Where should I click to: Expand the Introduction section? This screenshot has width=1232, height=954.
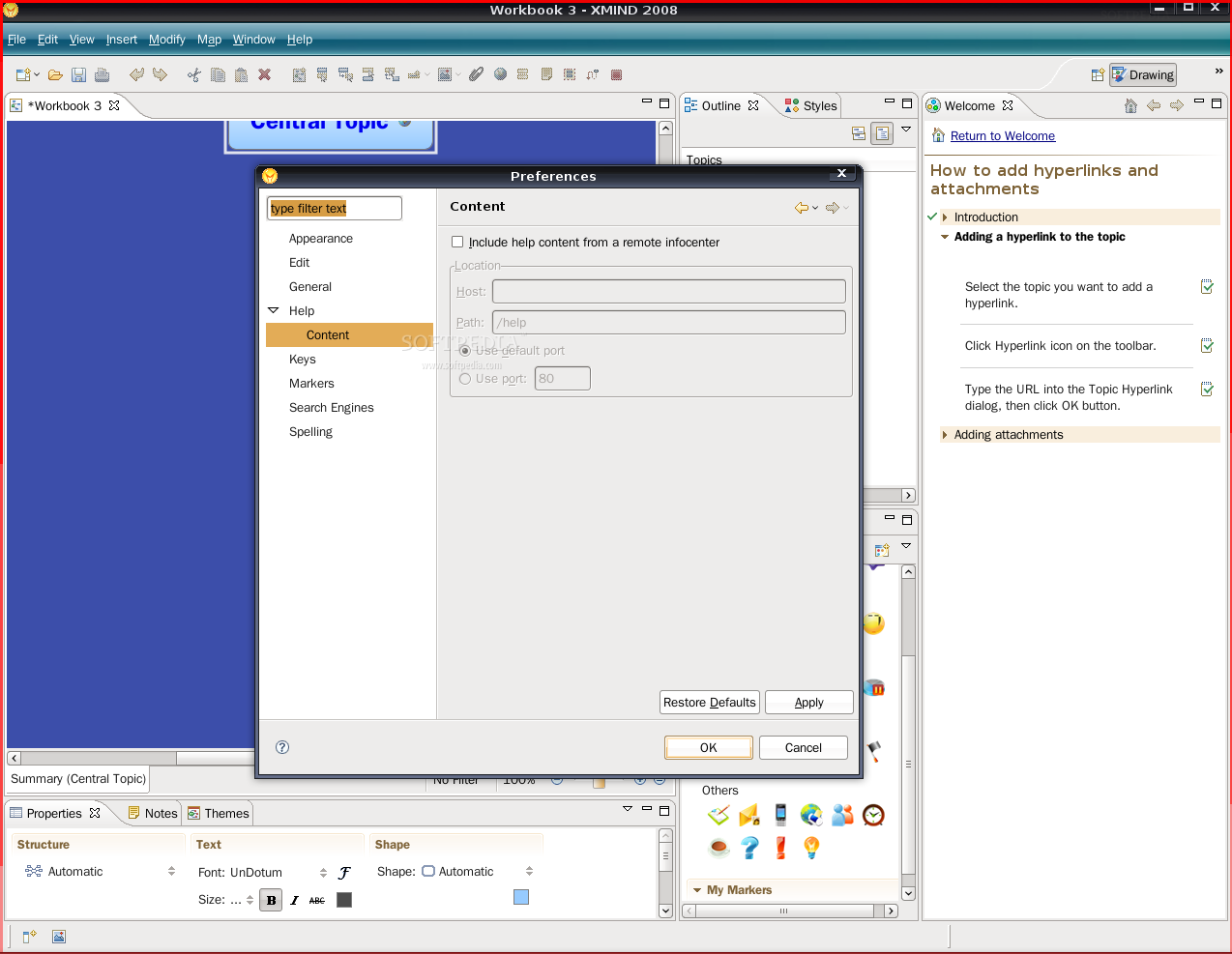coord(945,217)
